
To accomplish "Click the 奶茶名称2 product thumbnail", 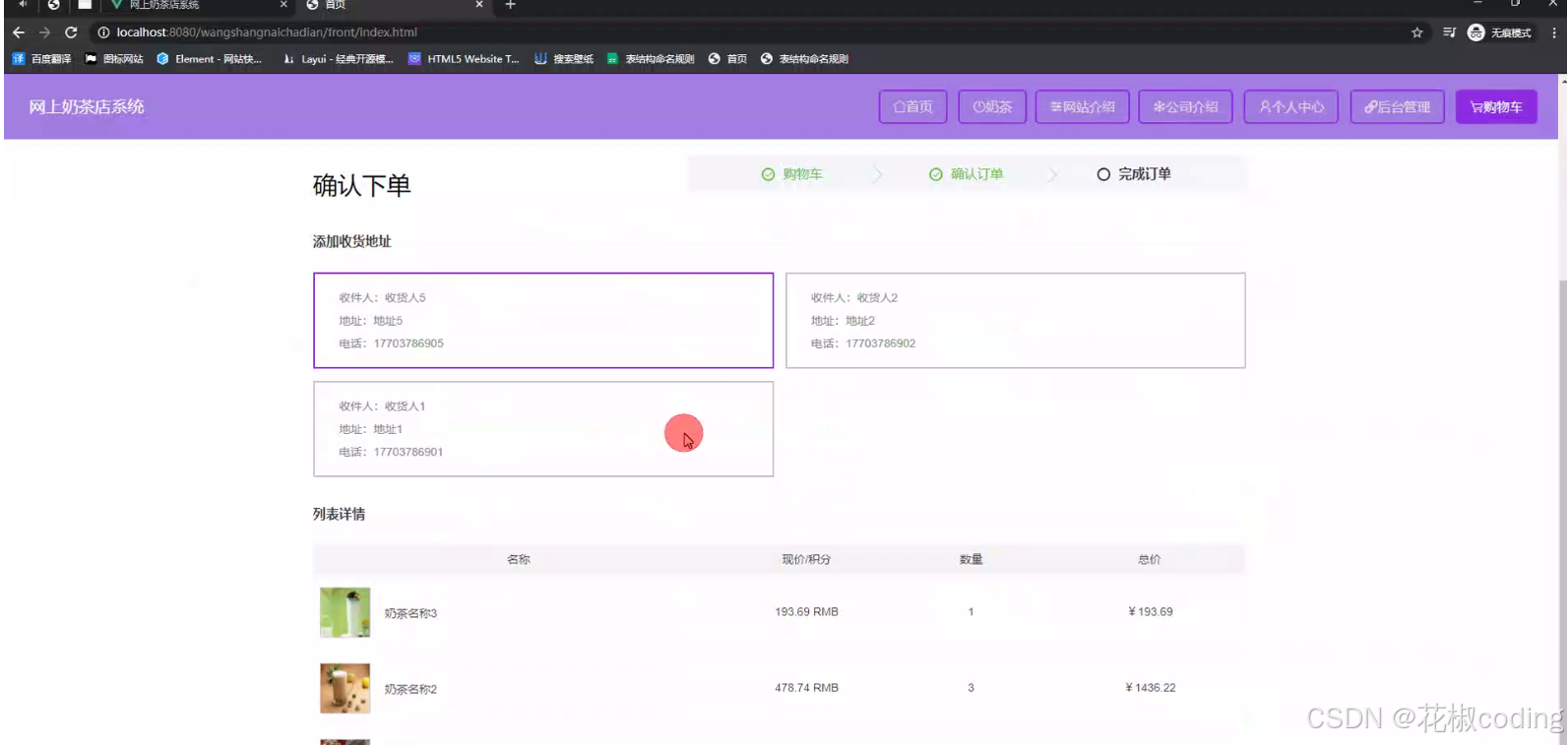I will 345,688.
